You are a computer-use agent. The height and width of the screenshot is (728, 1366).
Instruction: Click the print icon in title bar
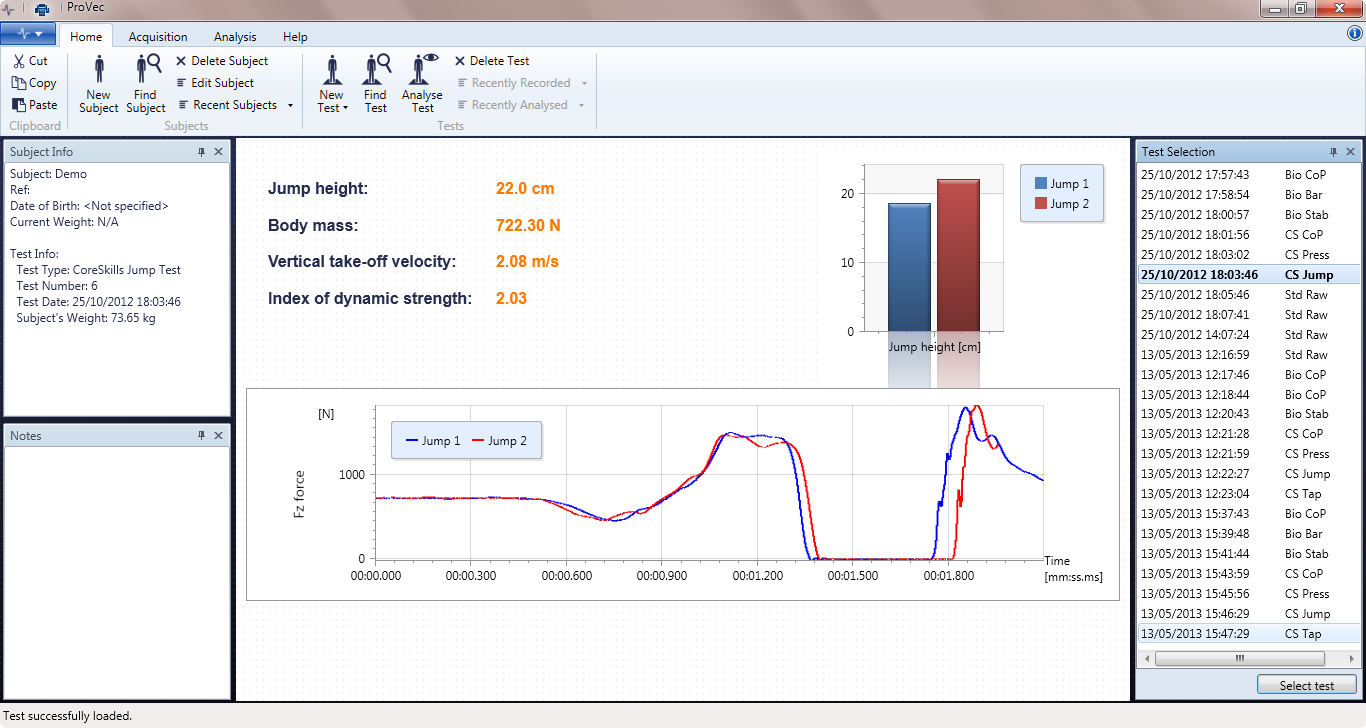42,8
